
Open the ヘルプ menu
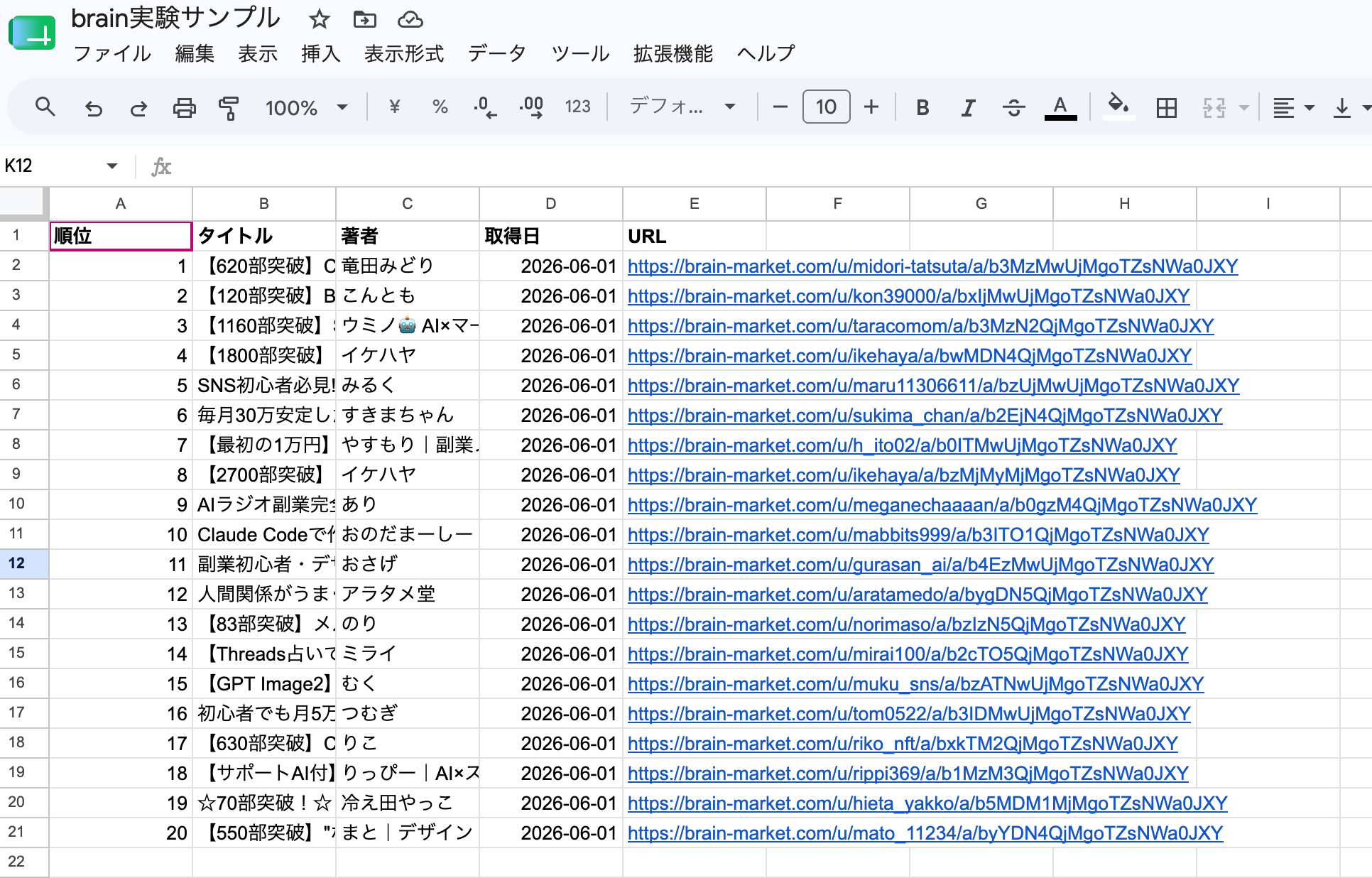click(x=766, y=53)
